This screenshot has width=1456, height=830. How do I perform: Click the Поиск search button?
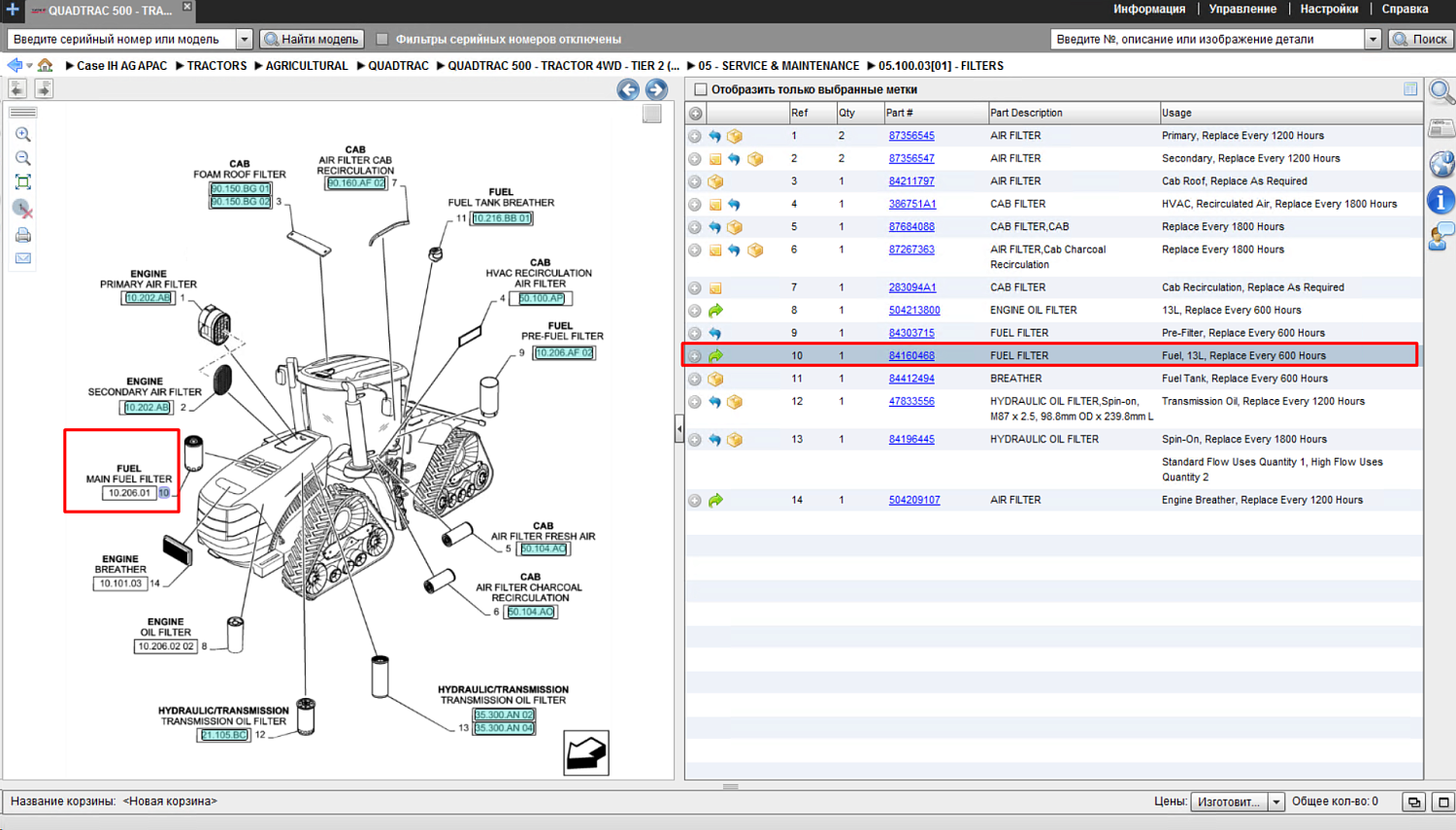pyautogui.click(x=1420, y=40)
